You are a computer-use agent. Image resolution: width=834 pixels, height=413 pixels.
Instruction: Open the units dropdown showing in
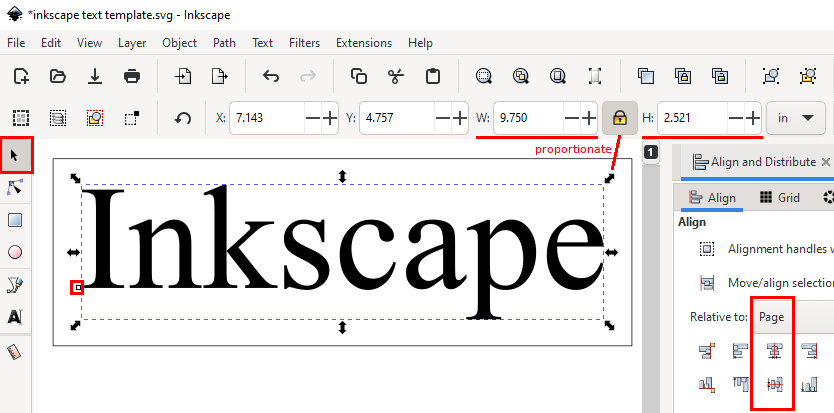[x=796, y=118]
